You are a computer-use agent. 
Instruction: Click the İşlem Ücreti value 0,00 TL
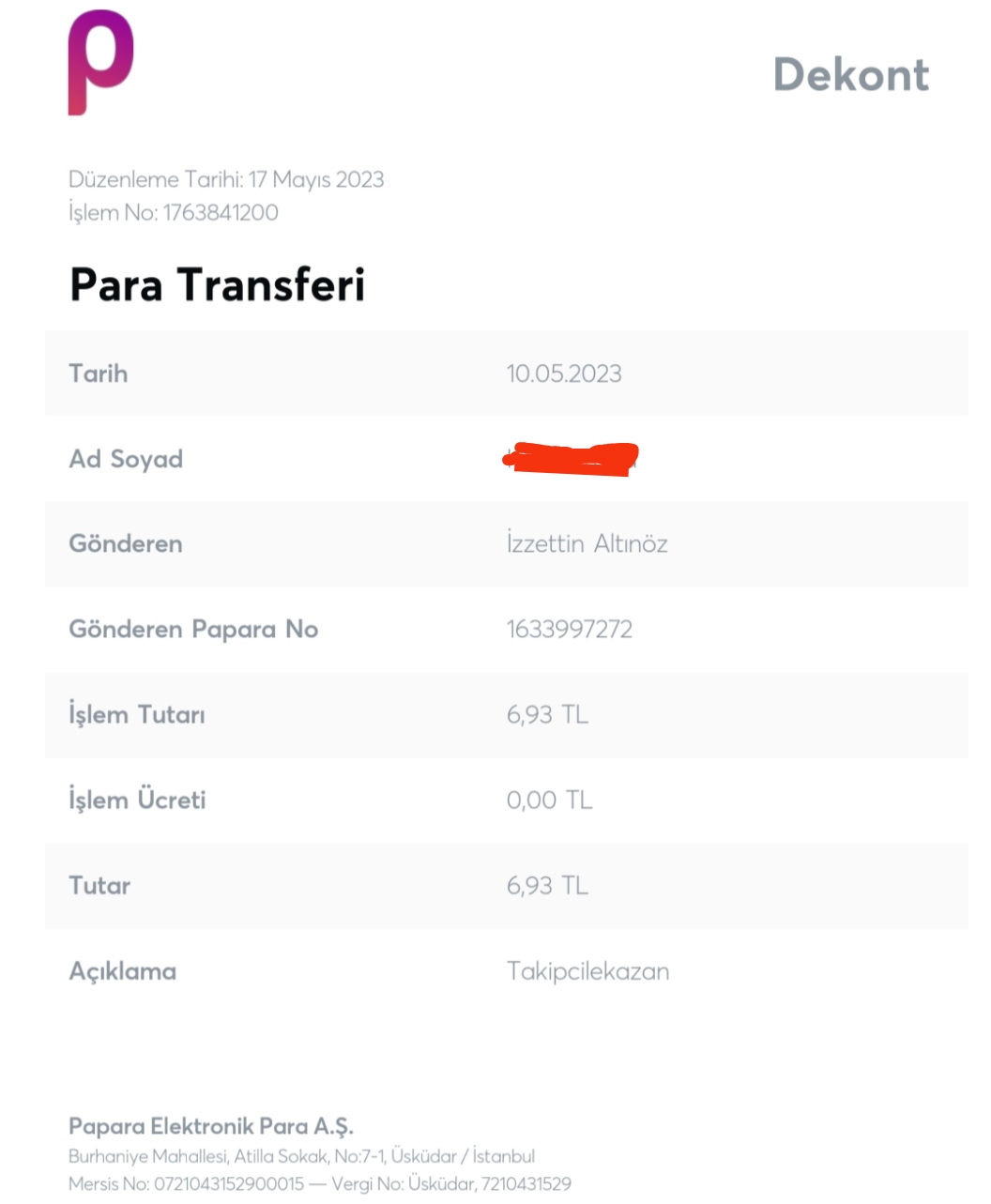(549, 800)
